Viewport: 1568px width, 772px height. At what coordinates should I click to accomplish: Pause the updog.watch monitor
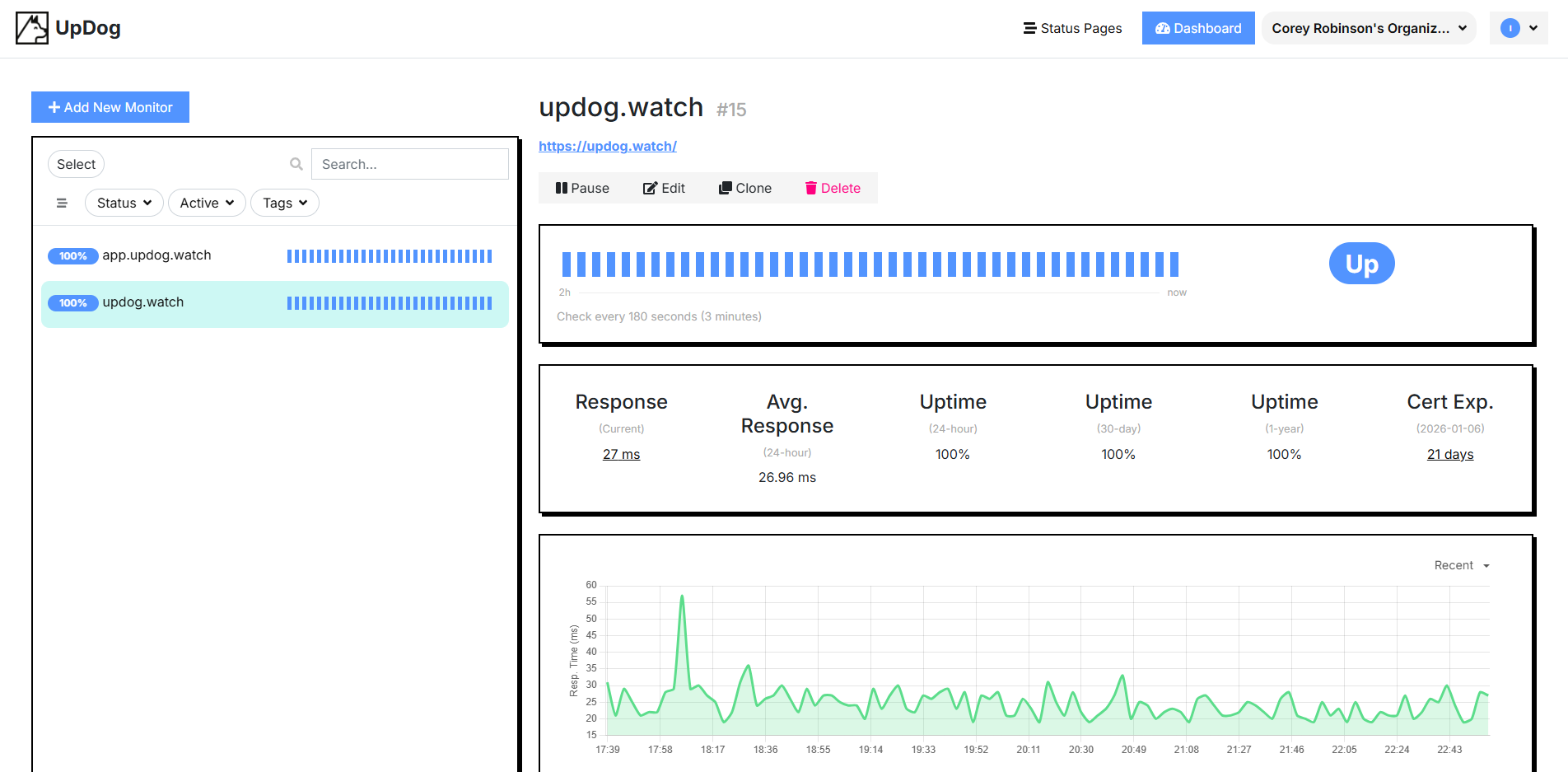point(581,188)
